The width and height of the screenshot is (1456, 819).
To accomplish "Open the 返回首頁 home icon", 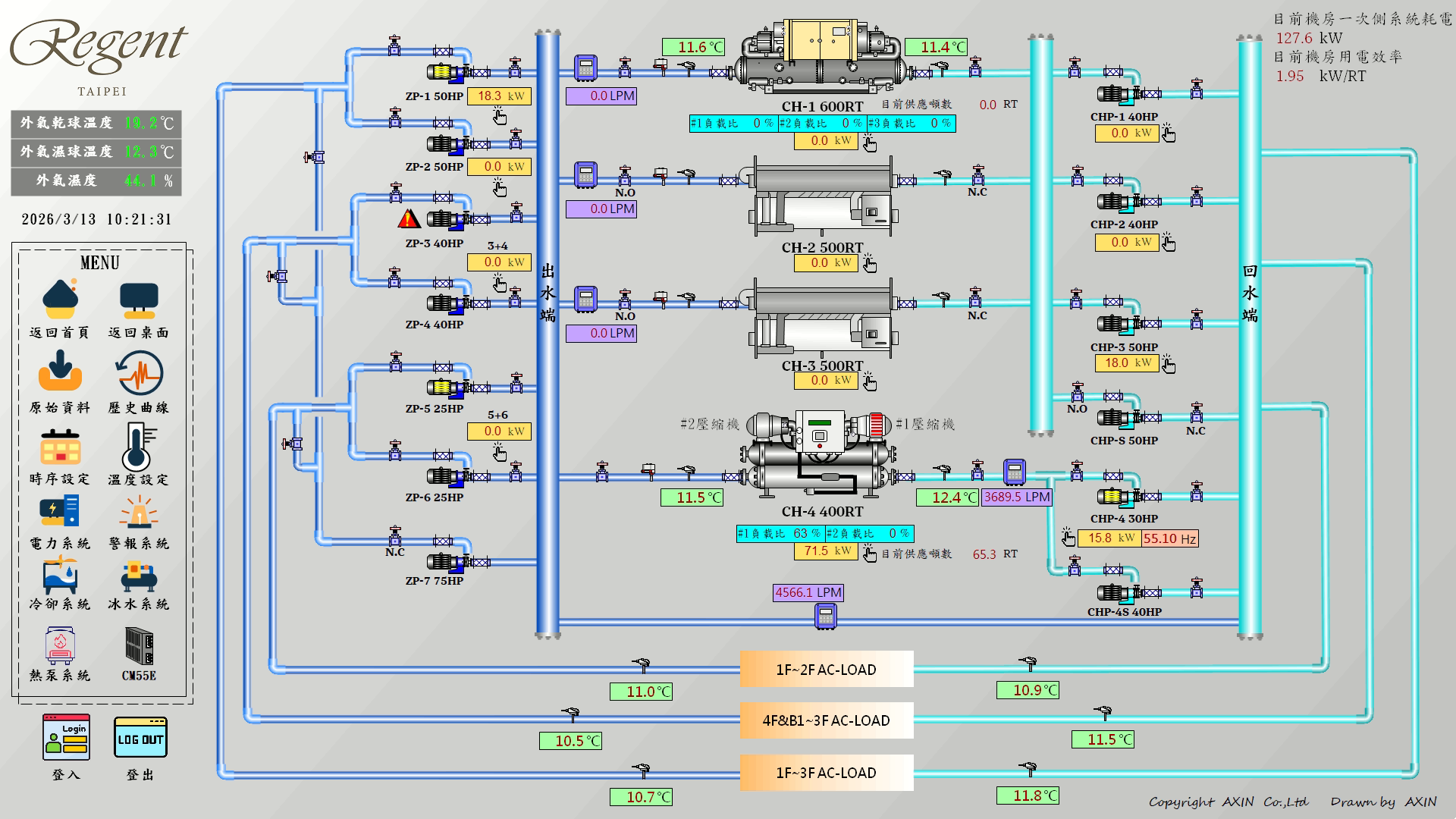I will point(60,300).
